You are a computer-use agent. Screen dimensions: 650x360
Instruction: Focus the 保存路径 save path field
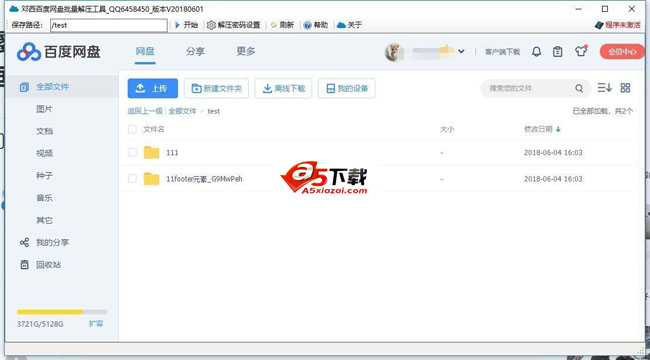point(109,25)
